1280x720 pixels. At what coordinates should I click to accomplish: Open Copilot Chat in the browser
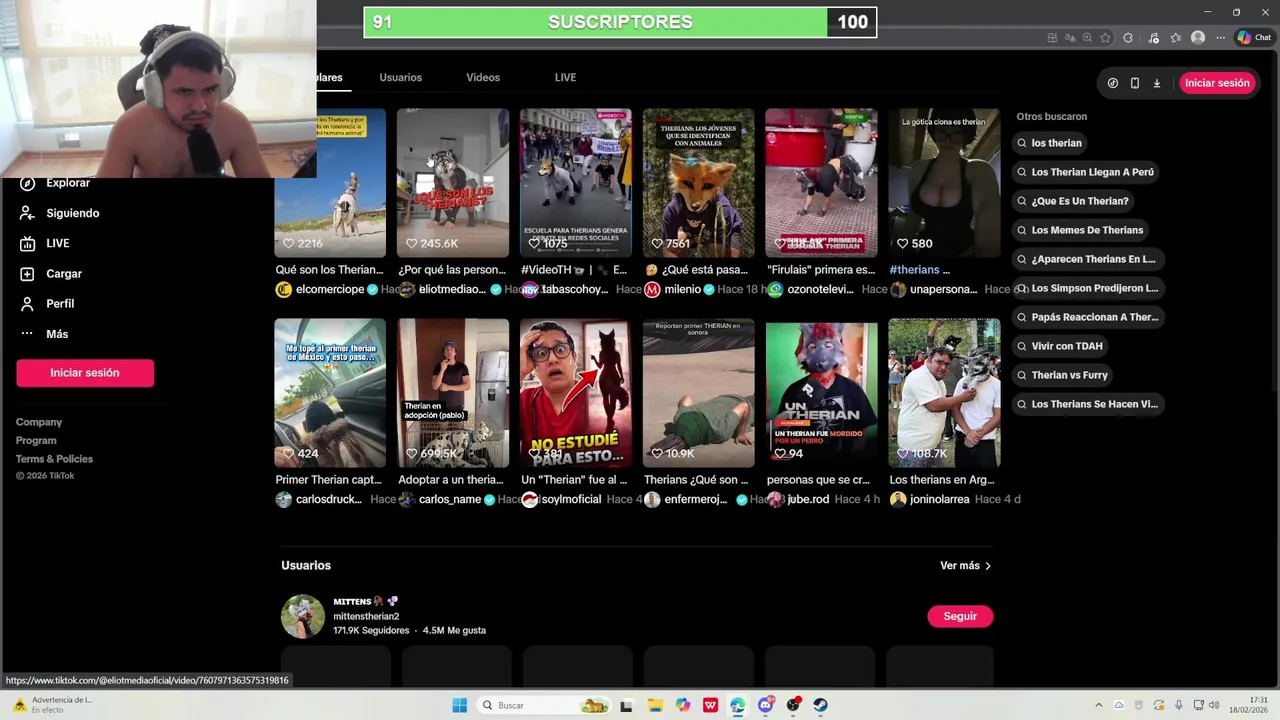tap(1254, 38)
